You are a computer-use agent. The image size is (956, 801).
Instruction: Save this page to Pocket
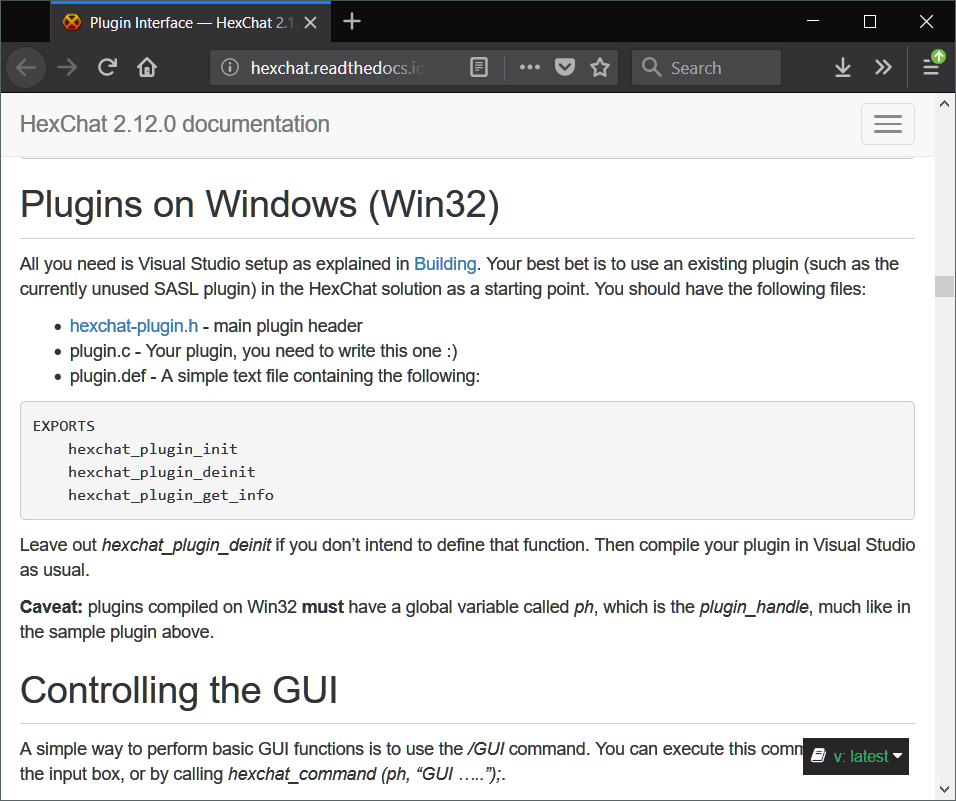pyautogui.click(x=565, y=68)
